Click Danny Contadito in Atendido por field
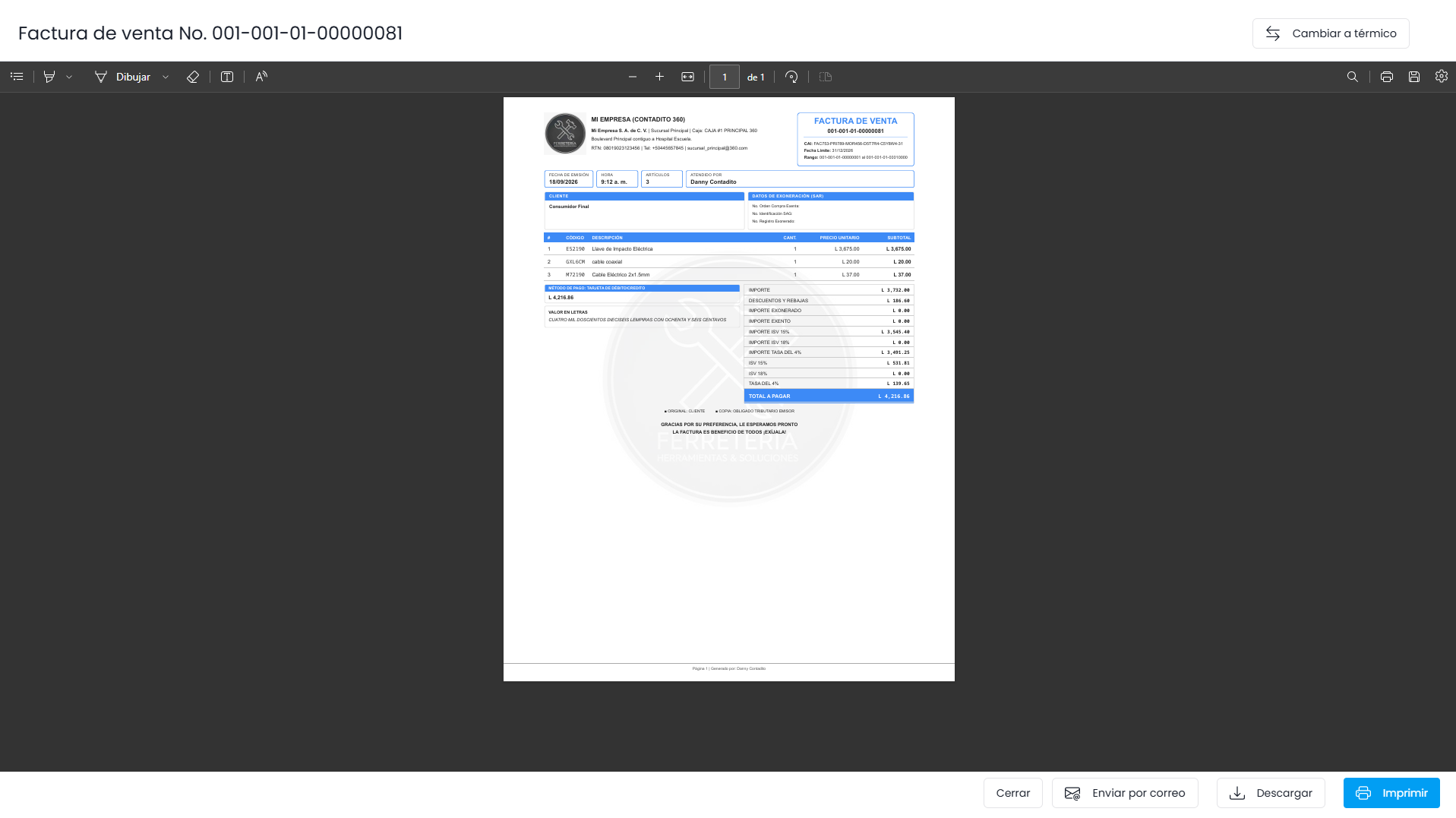The width and height of the screenshot is (1456, 818). [x=713, y=182]
